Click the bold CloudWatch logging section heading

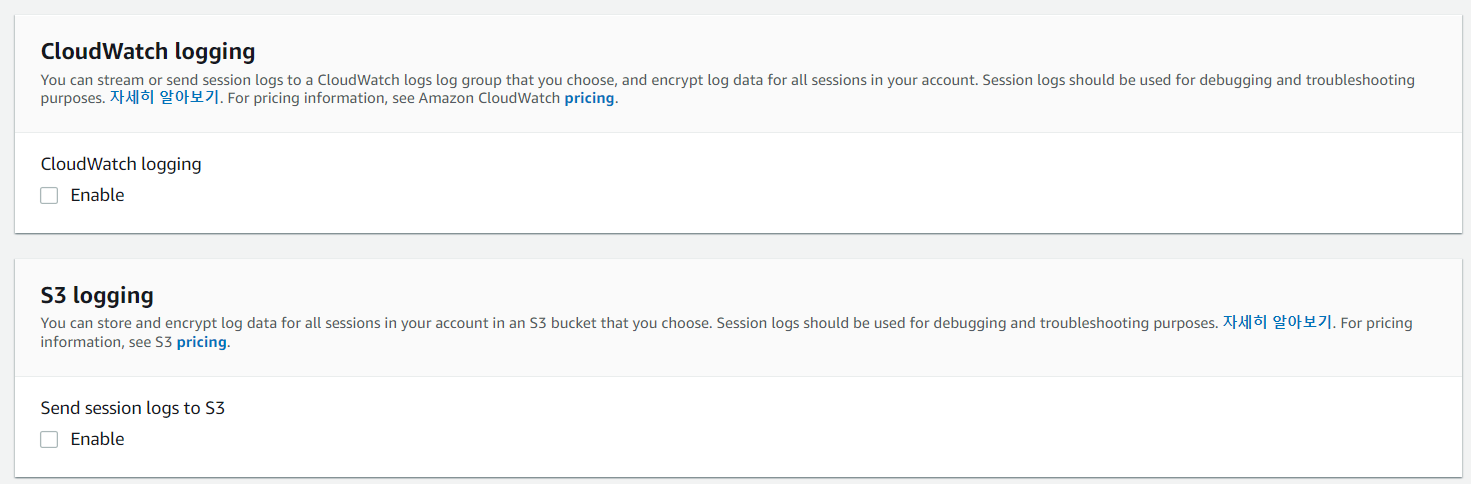[x=148, y=51]
